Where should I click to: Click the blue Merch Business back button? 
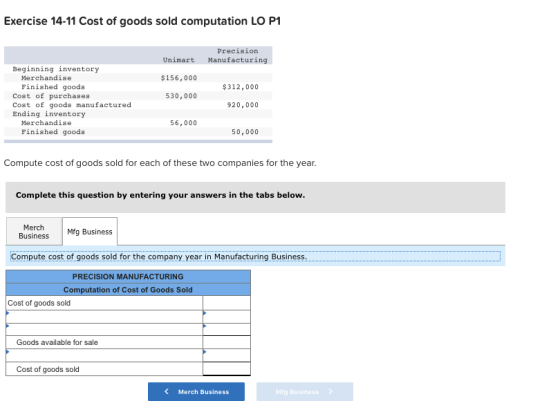(x=196, y=391)
